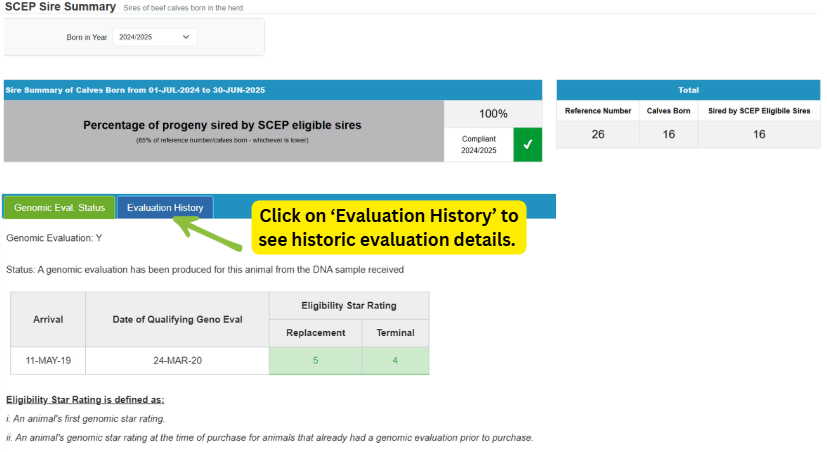Click the blue Sire Summary of Calves Born banner

tap(272, 89)
